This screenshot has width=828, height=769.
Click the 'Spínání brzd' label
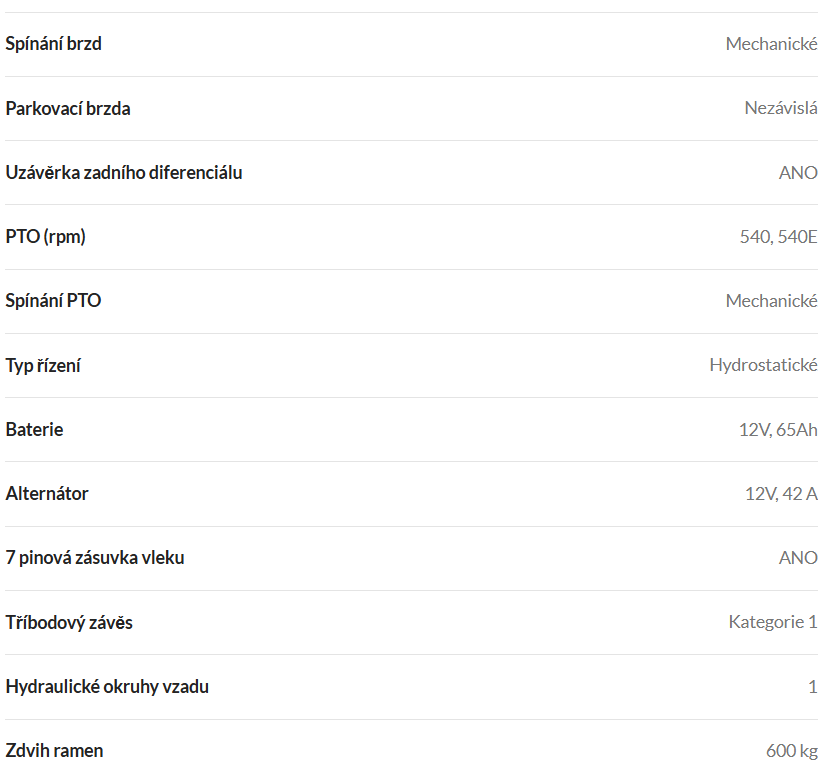(x=53, y=44)
